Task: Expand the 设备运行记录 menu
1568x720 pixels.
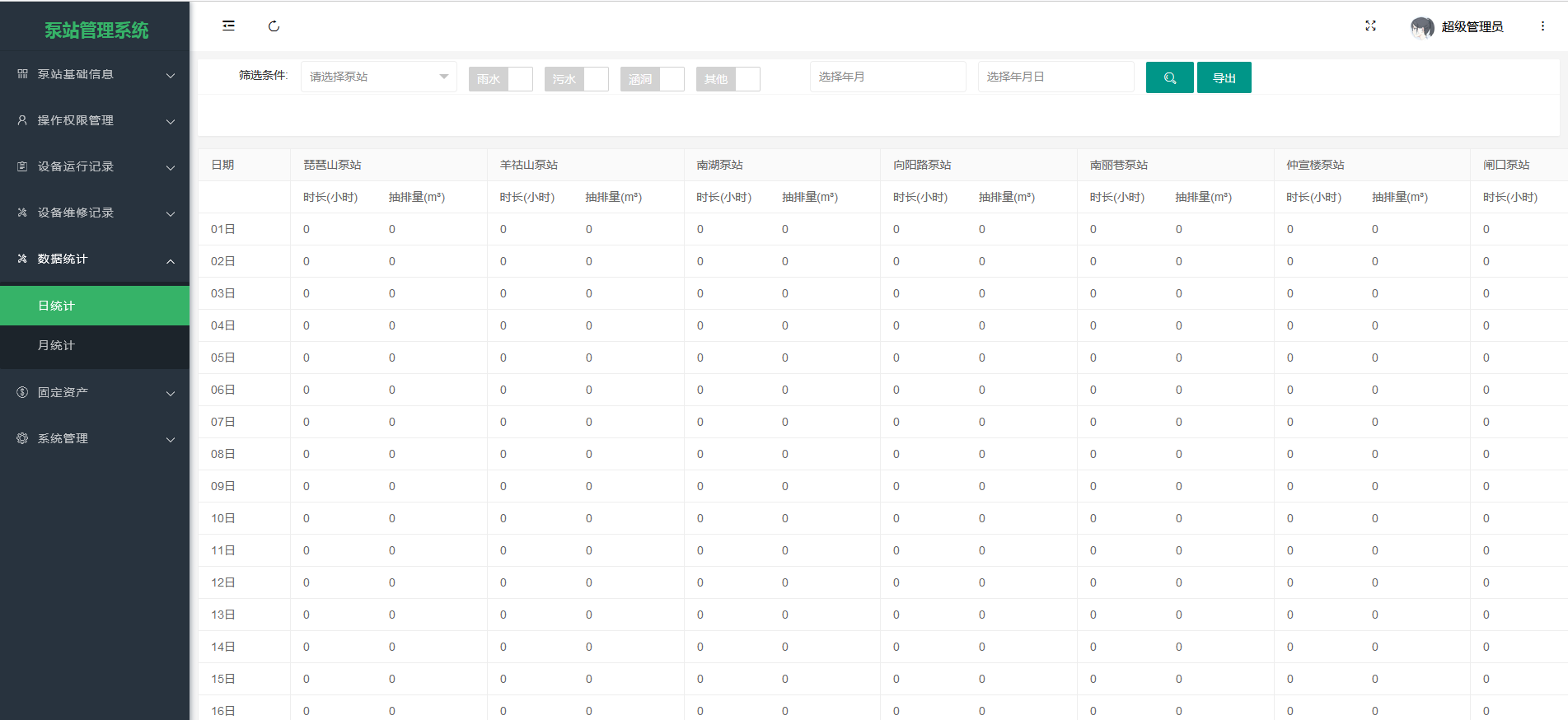Action: click(95, 166)
